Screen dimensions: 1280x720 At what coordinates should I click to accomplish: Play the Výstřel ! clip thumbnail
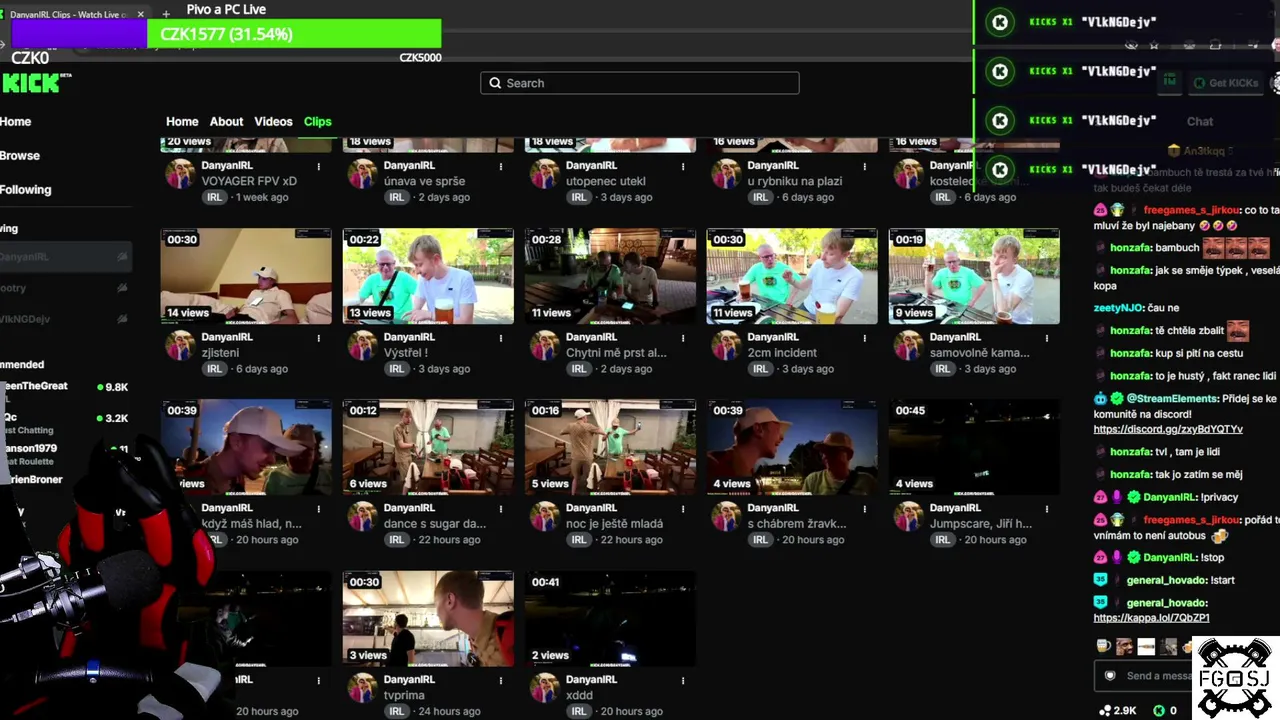pos(428,276)
